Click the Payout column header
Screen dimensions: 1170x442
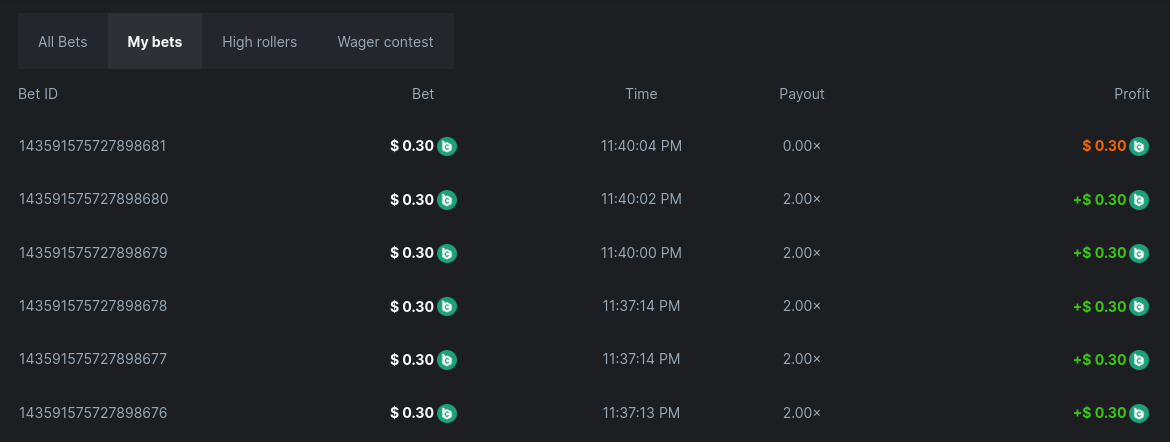point(802,94)
